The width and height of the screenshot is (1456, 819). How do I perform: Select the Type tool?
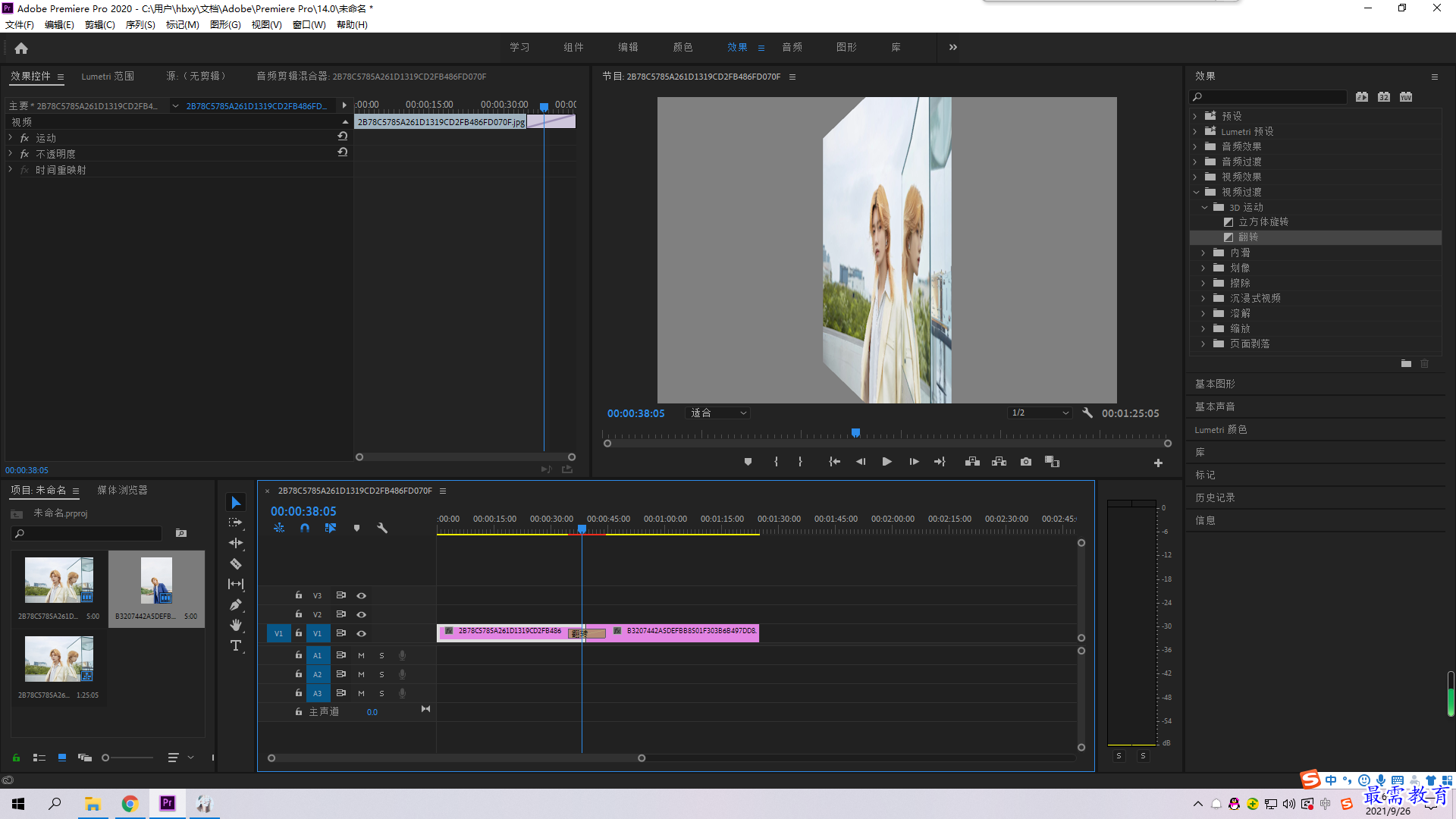pos(236,645)
